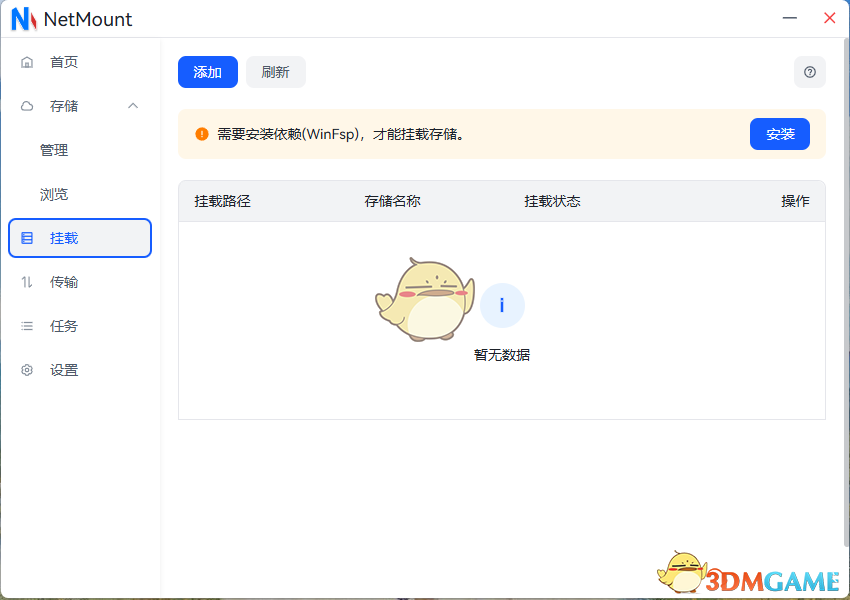
Task: Click the NetMount logo icon
Action: (22, 18)
